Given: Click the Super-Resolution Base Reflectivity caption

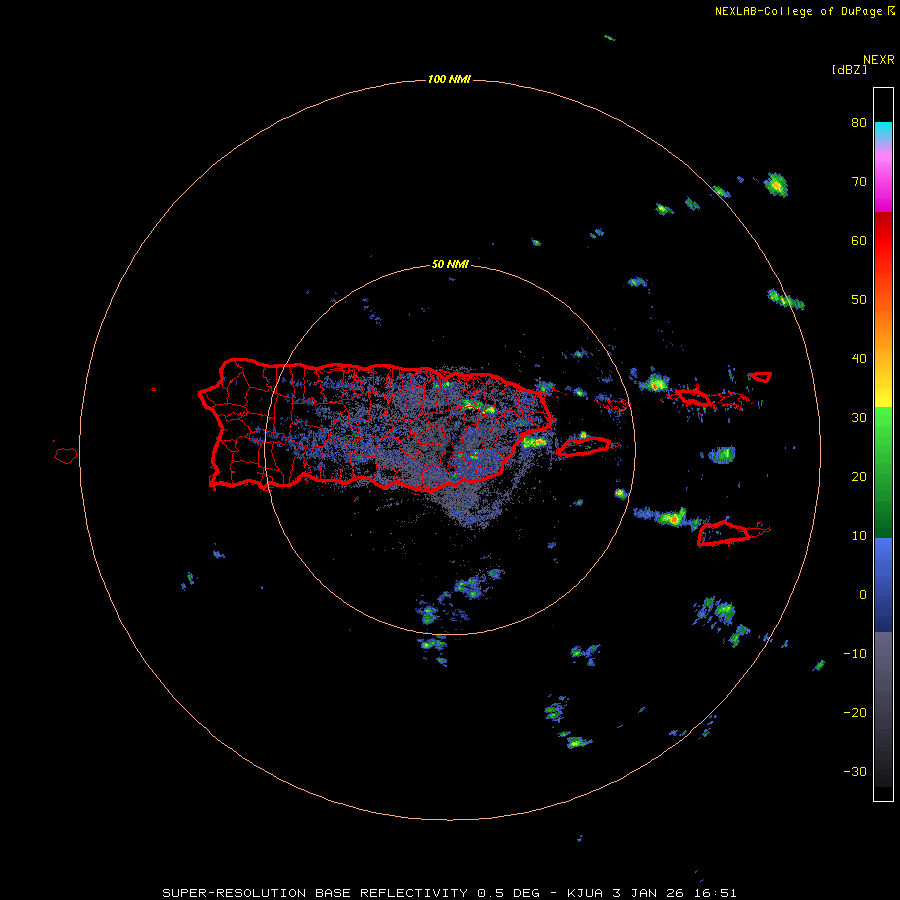Looking at the screenshot, I should point(449,893).
